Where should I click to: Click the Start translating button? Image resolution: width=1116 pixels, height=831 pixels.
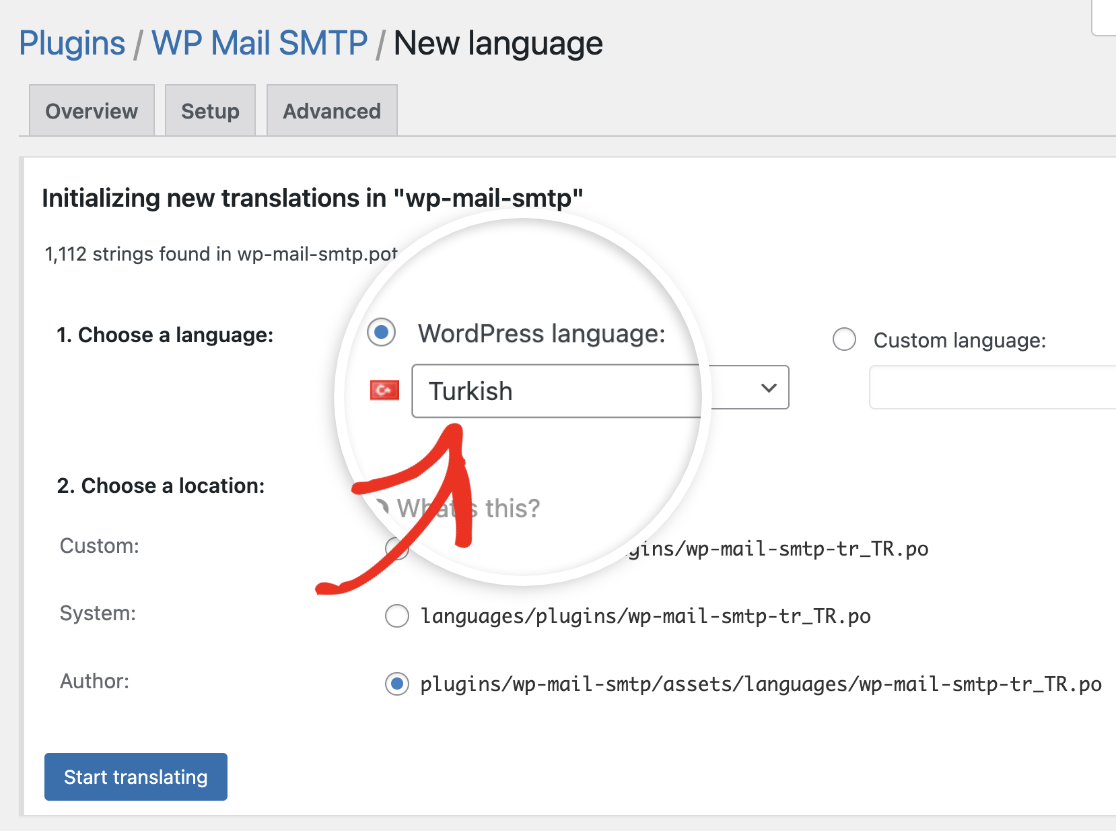136,777
